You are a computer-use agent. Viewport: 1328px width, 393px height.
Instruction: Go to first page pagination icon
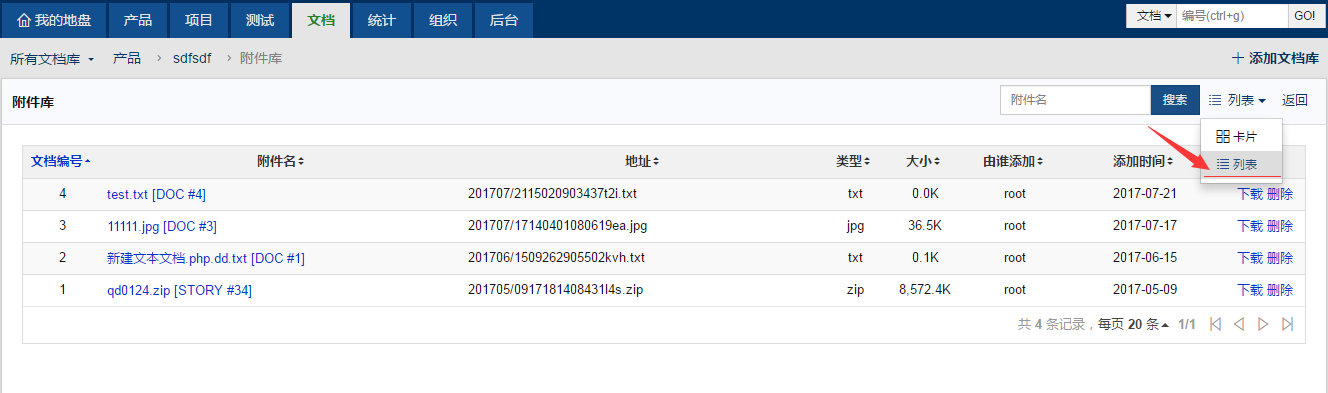point(1215,324)
